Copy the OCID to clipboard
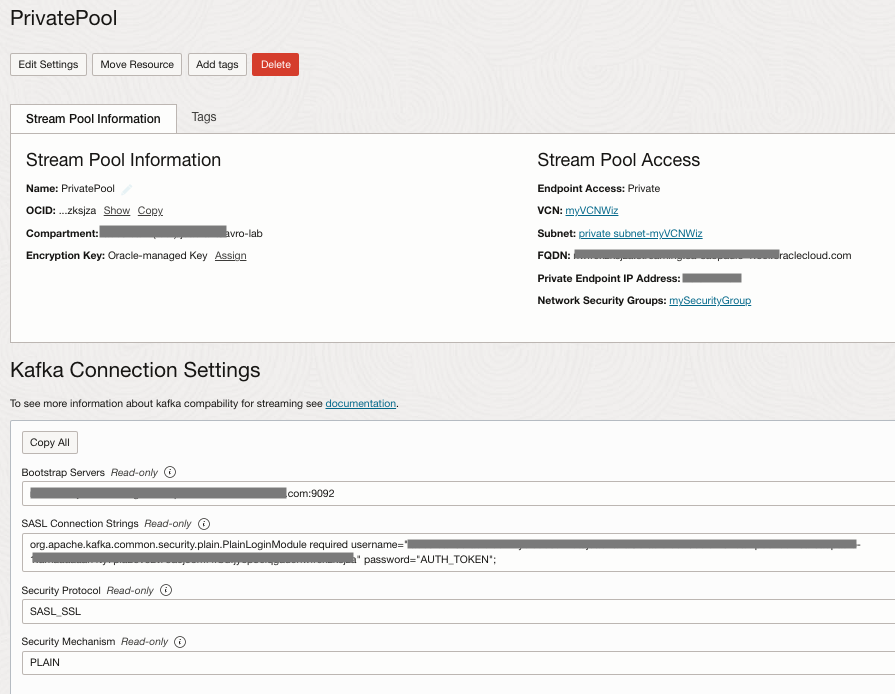This screenshot has width=895, height=694. [150, 211]
